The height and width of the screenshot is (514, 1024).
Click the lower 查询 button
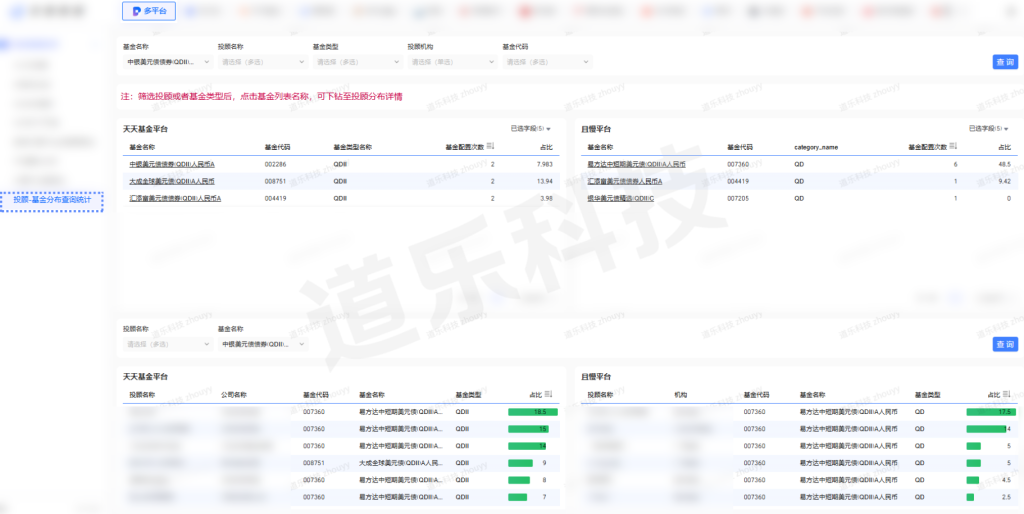tap(1004, 344)
